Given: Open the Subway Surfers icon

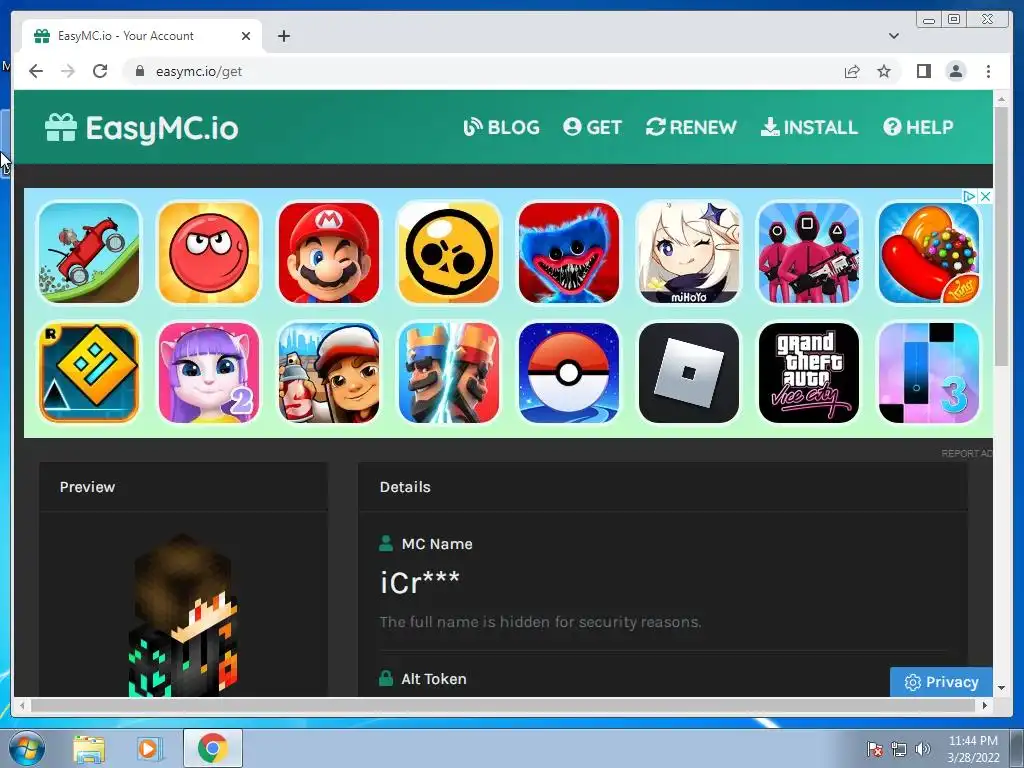Looking at the screenshot, I should coord(329,373).
